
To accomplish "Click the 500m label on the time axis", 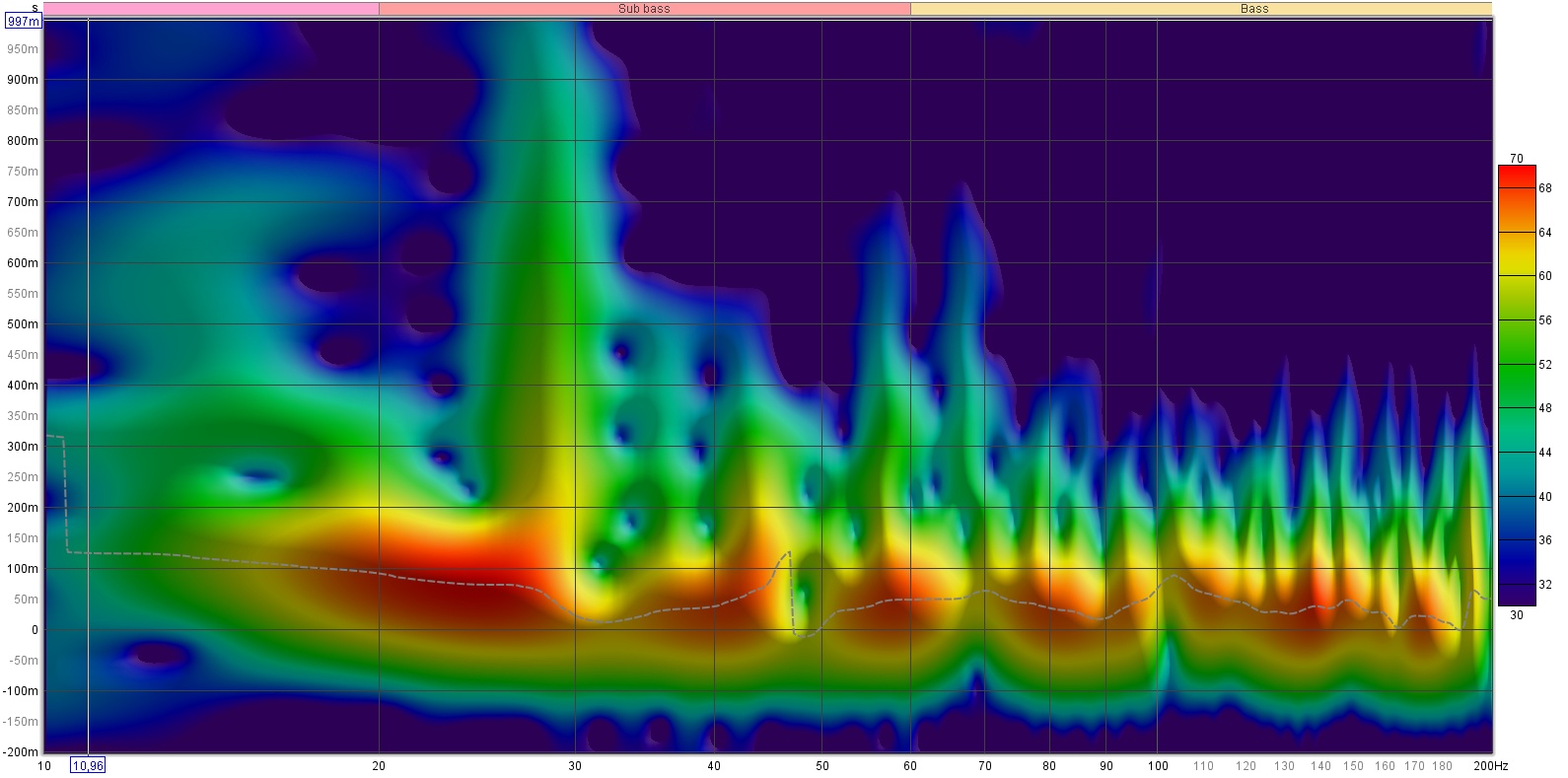I will [24, 324].
